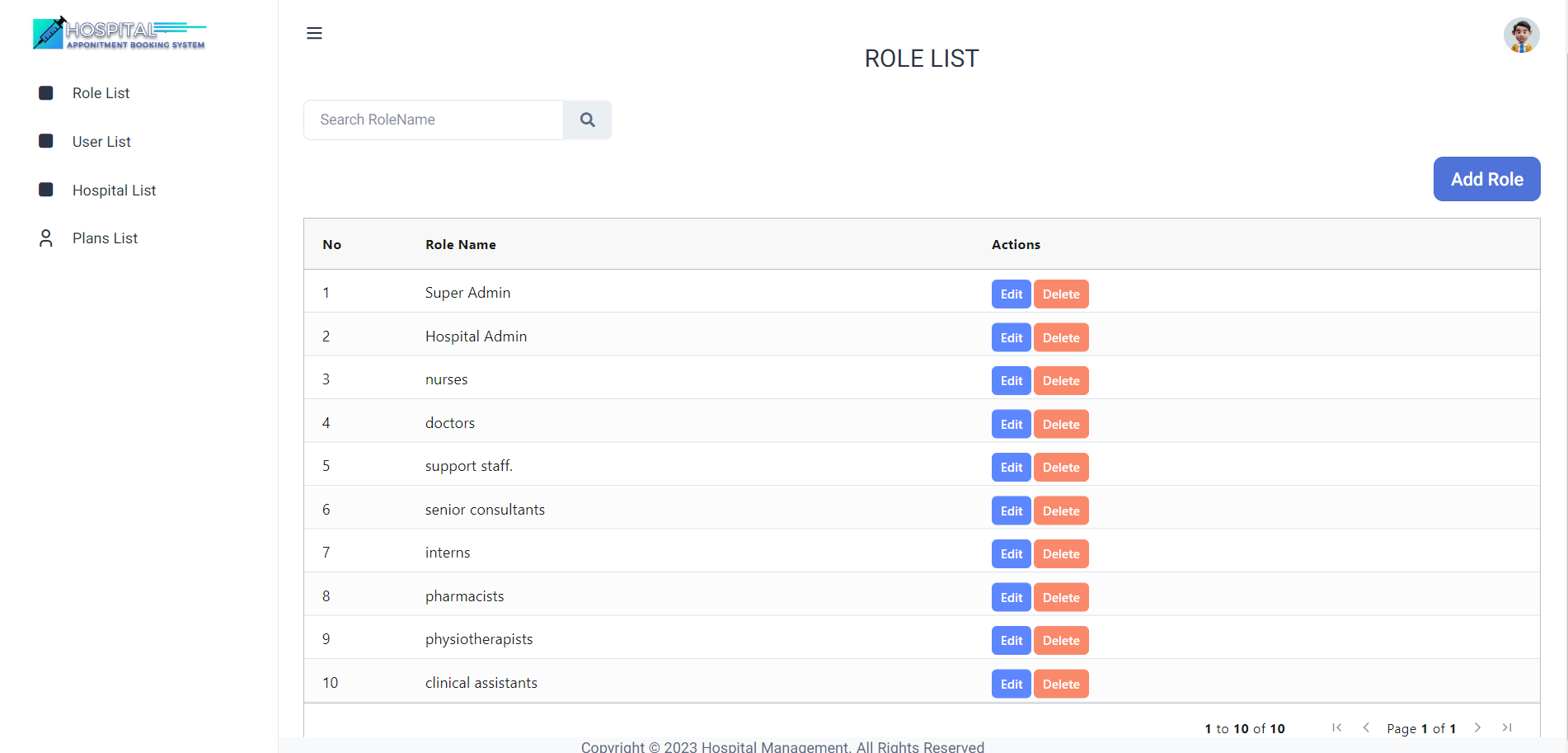The height and width of the screenshot is (753, 1568).
Task: Open the user profile avatar
Action: tap(1521, 35)
